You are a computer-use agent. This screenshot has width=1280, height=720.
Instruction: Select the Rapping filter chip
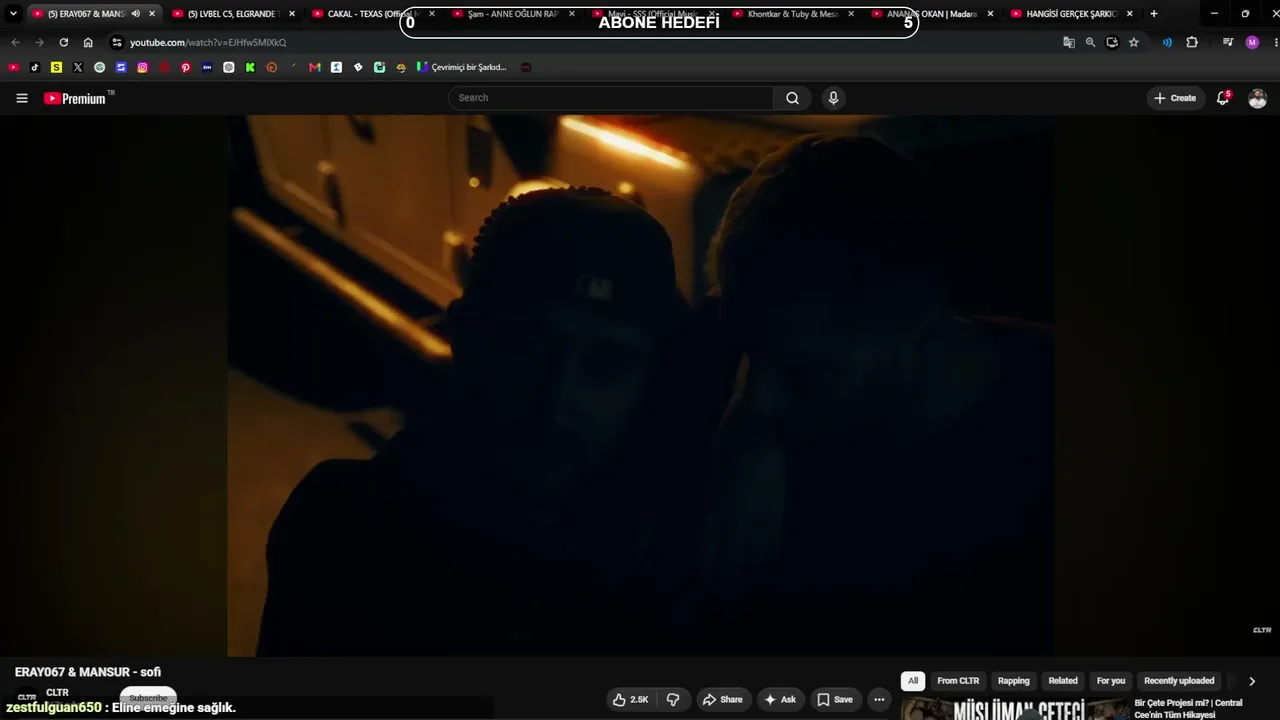coord(1013,681)
